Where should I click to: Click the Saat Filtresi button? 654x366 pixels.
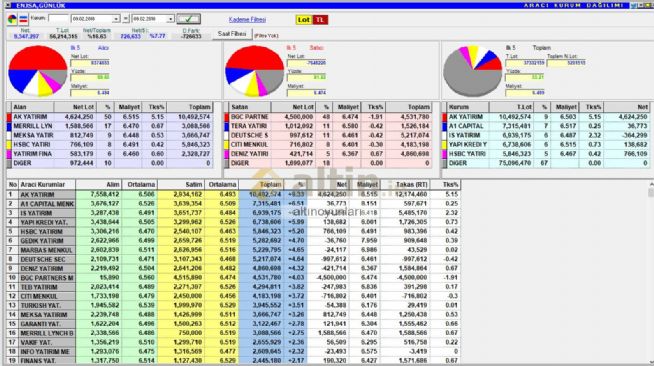[x=232, y=34]
